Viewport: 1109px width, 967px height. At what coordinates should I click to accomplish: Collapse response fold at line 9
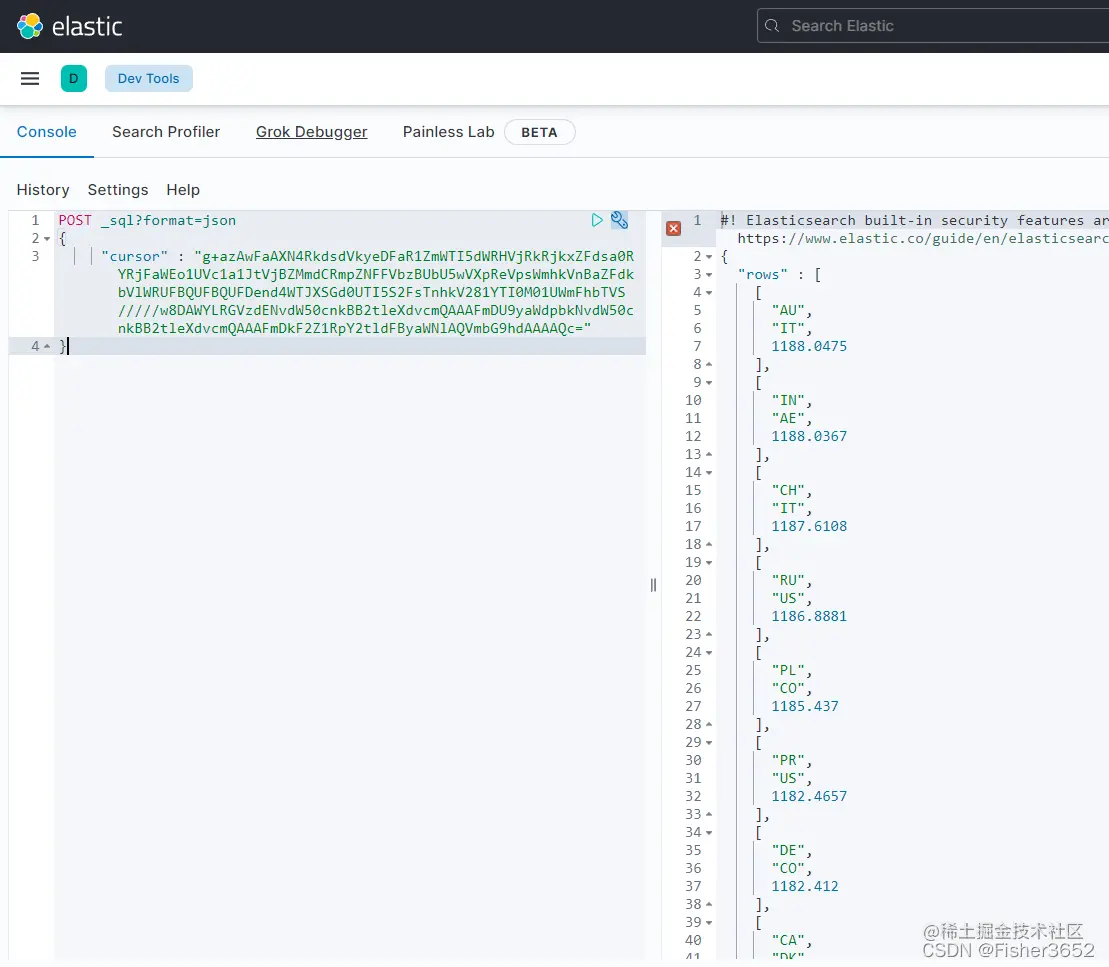point(709,383)
